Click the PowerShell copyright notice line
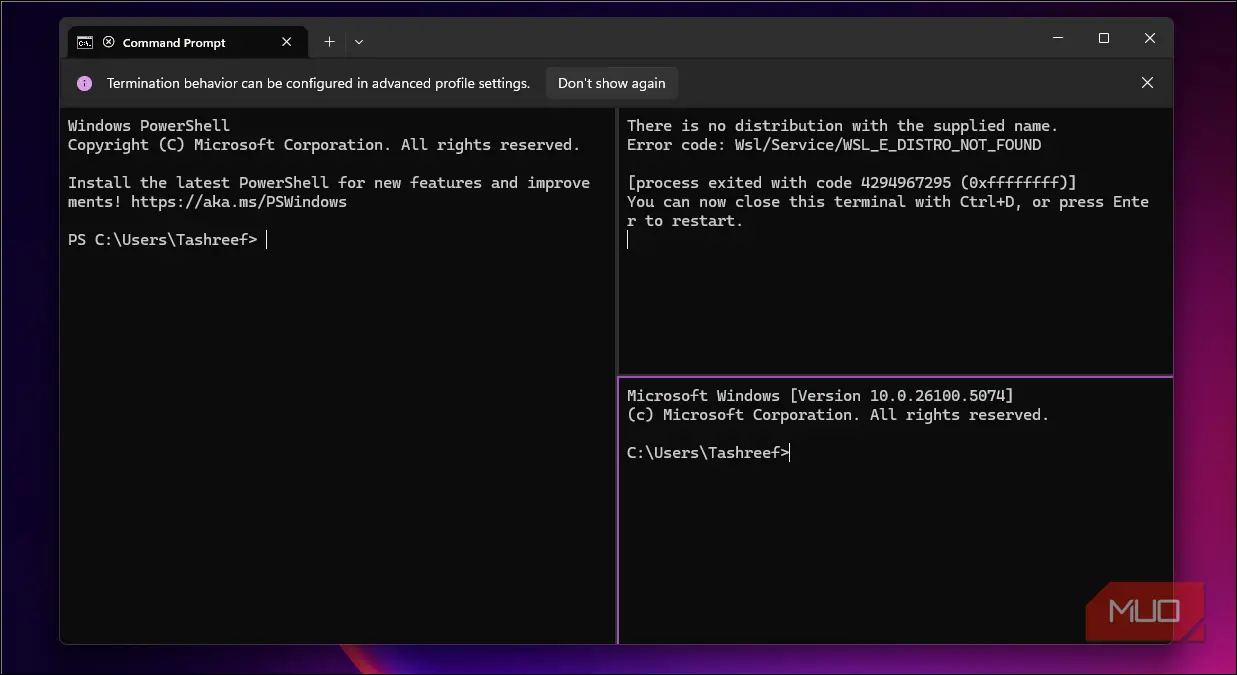 click(x=324, y=145)
